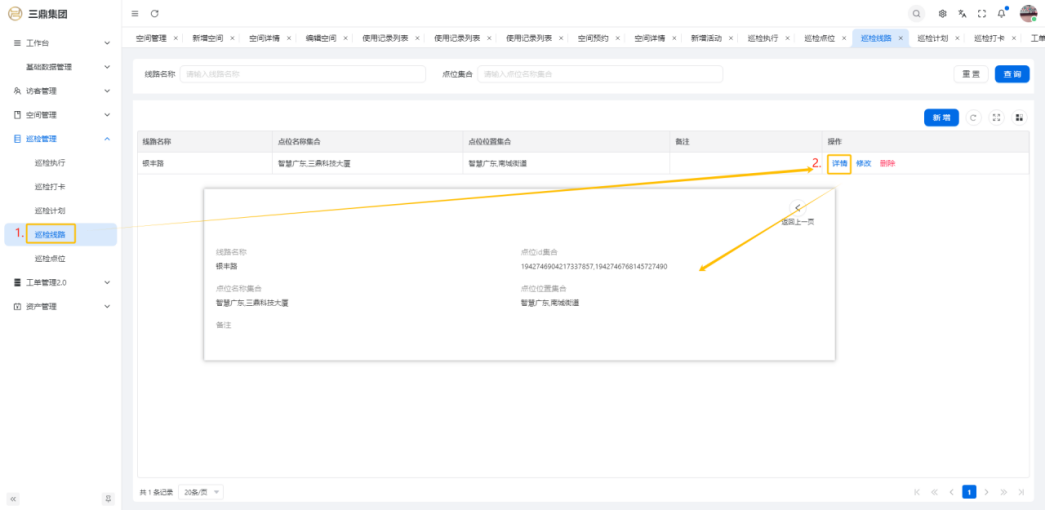Click the blue 查询 button
Viewport: 1045px width, 510px height.
tap(1012, 74)
